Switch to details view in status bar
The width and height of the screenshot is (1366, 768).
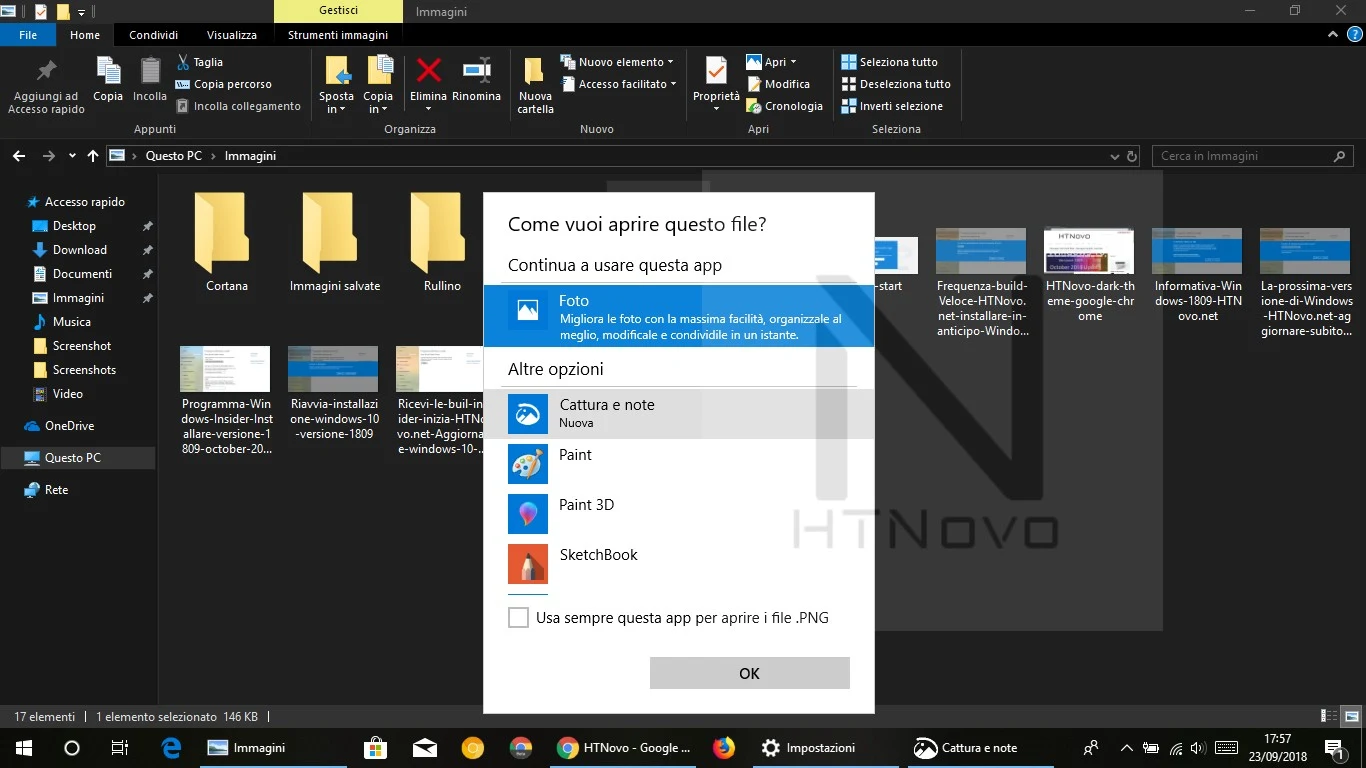click(x=1329, y=716)
